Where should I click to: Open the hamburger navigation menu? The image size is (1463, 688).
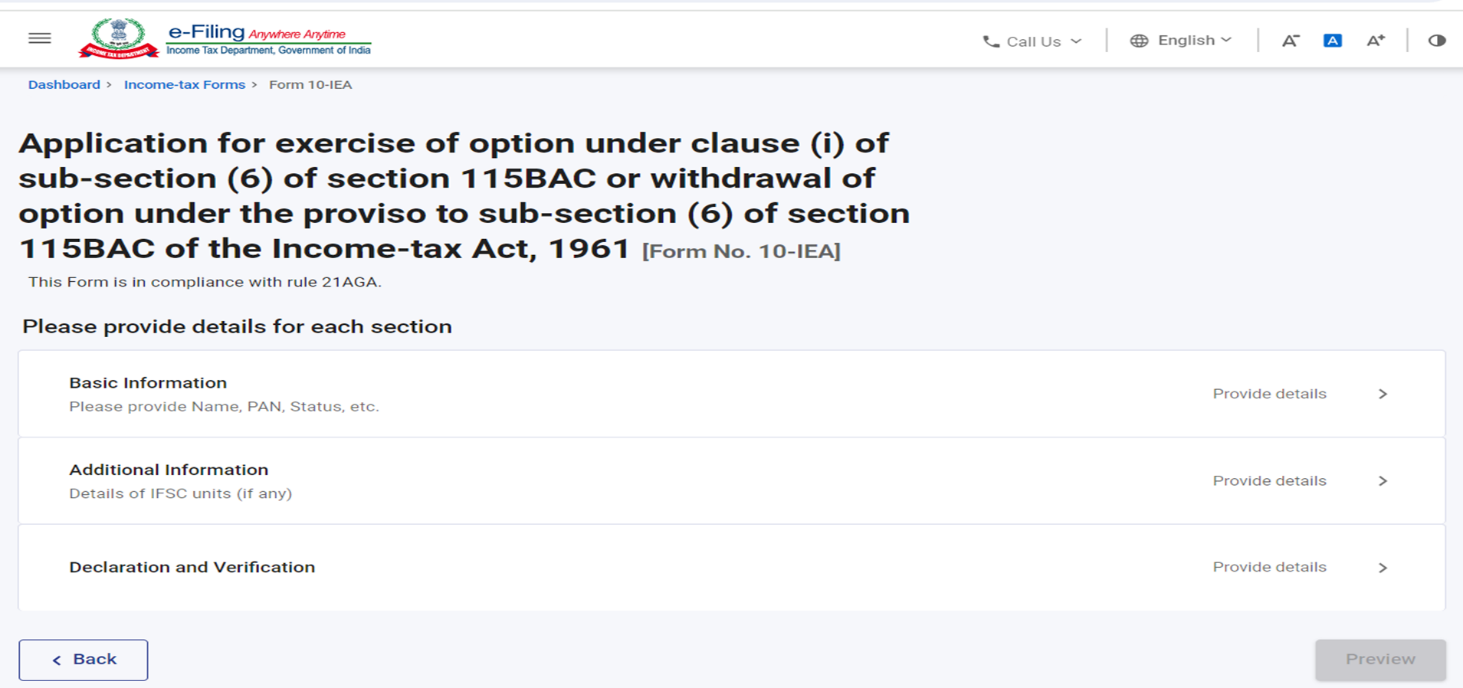[40, 39]
